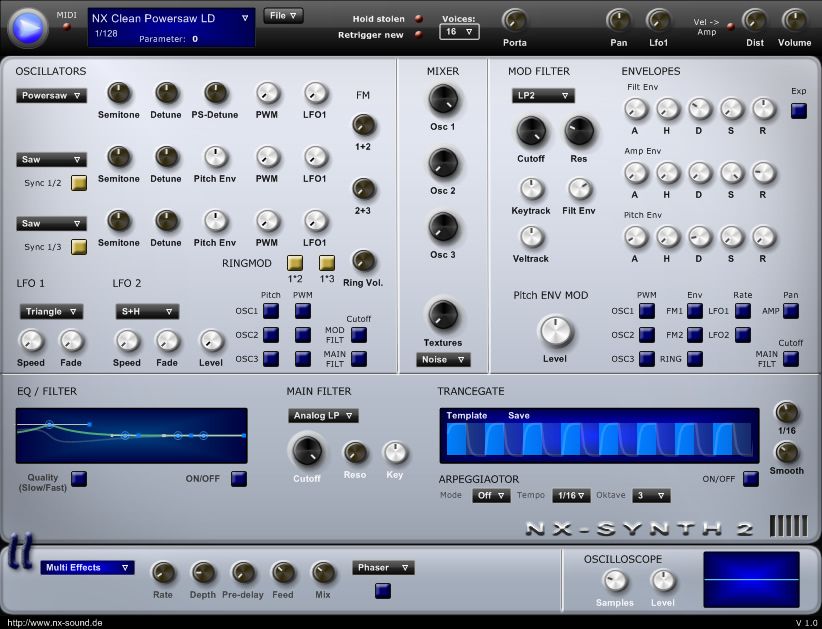Screen dimensions: 822x629
Task: Toggle the envelopes Exp button
Action: (798, 111)
